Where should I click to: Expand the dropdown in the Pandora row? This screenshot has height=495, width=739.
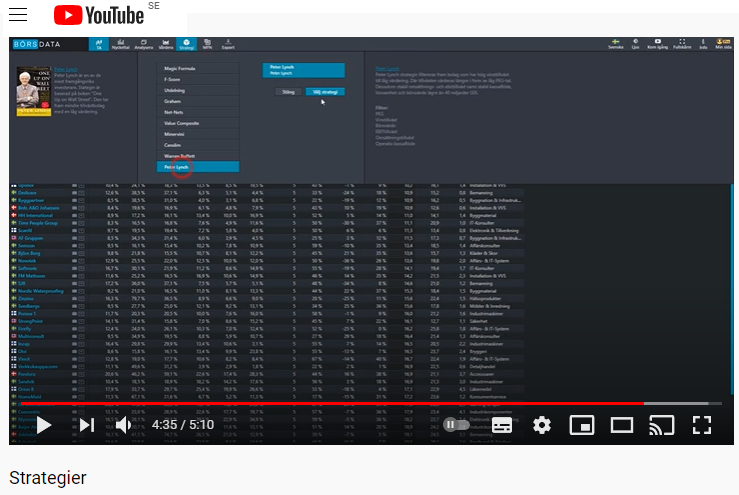point(82,374)
